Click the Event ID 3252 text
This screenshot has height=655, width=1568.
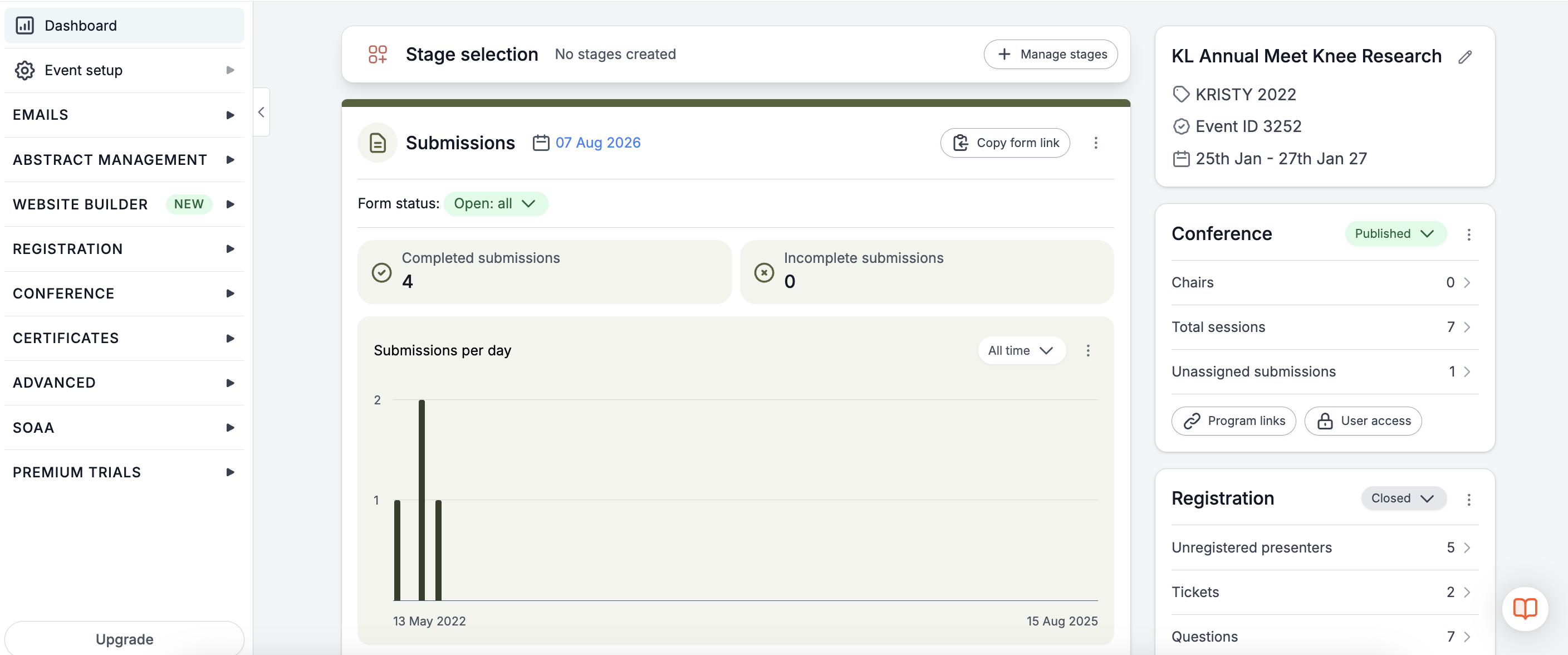coord(1248,126)
